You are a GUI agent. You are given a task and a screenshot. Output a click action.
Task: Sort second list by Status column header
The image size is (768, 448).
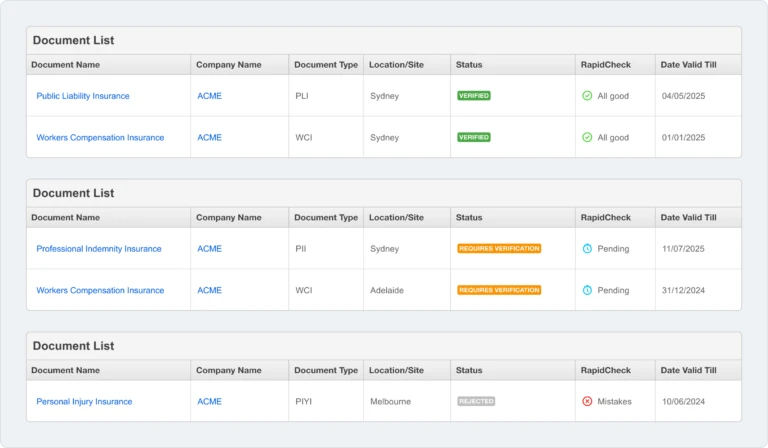[x=469, y=217]
